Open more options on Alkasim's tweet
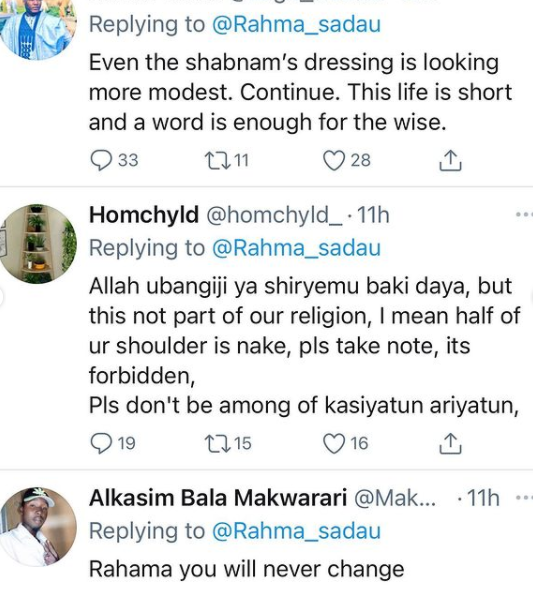Viewport: 533px width, 589px height. click(x=524, y=498)
